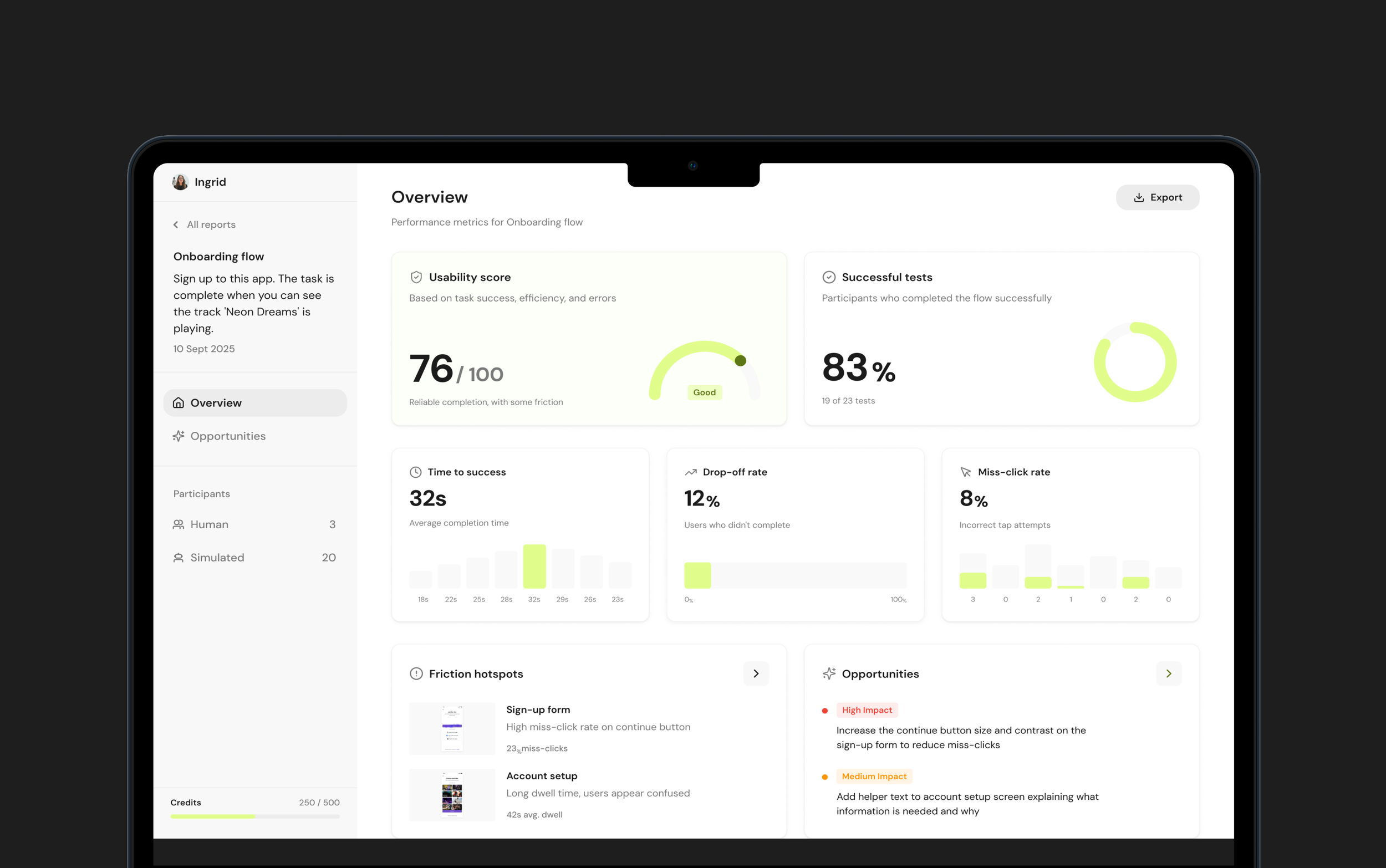Open the Opportunities sidebar tab
Viewport: 1386px width, 868px height.
[228, 436]
